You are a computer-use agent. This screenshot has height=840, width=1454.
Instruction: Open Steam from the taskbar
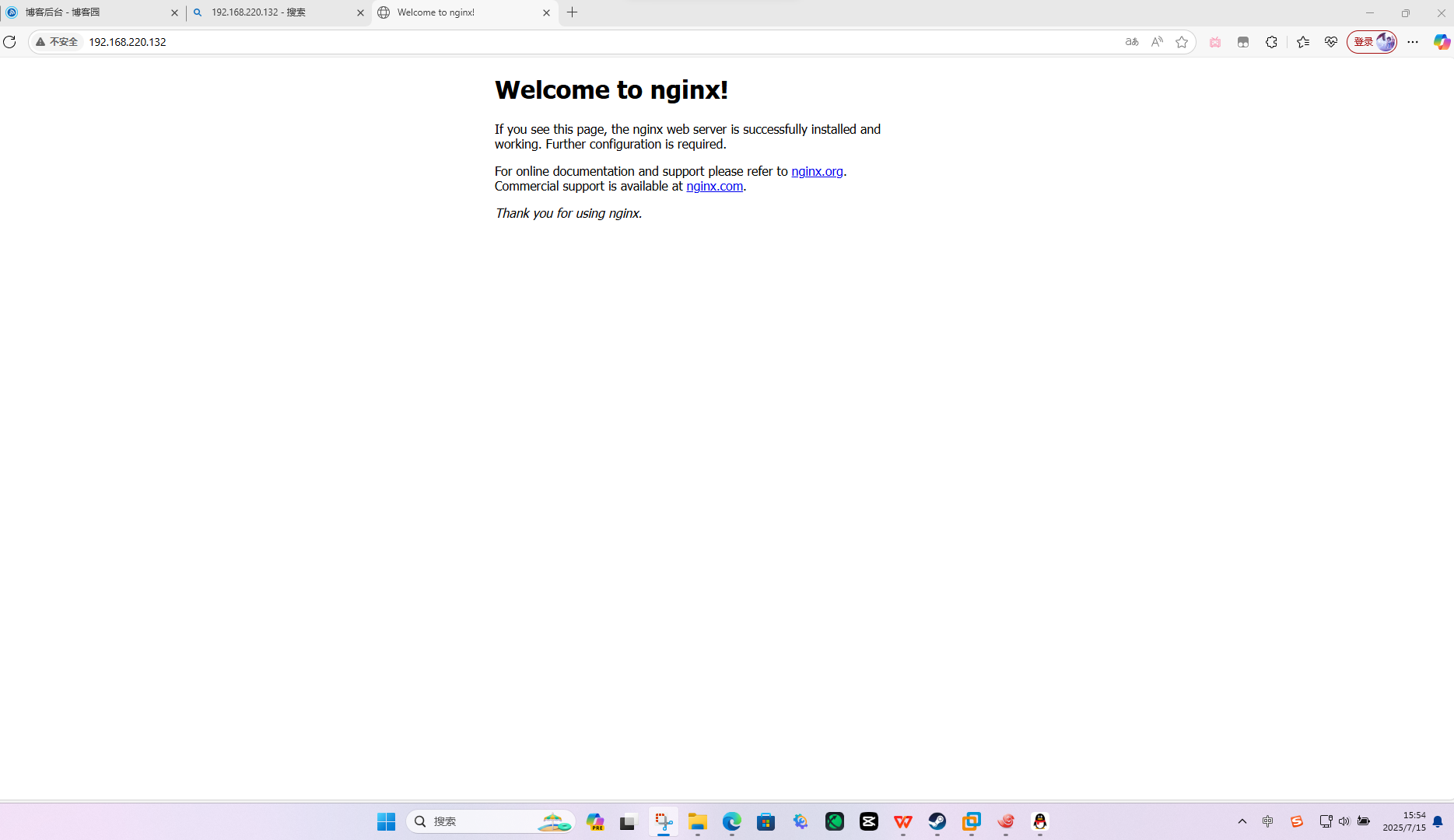tap(937, 821)
